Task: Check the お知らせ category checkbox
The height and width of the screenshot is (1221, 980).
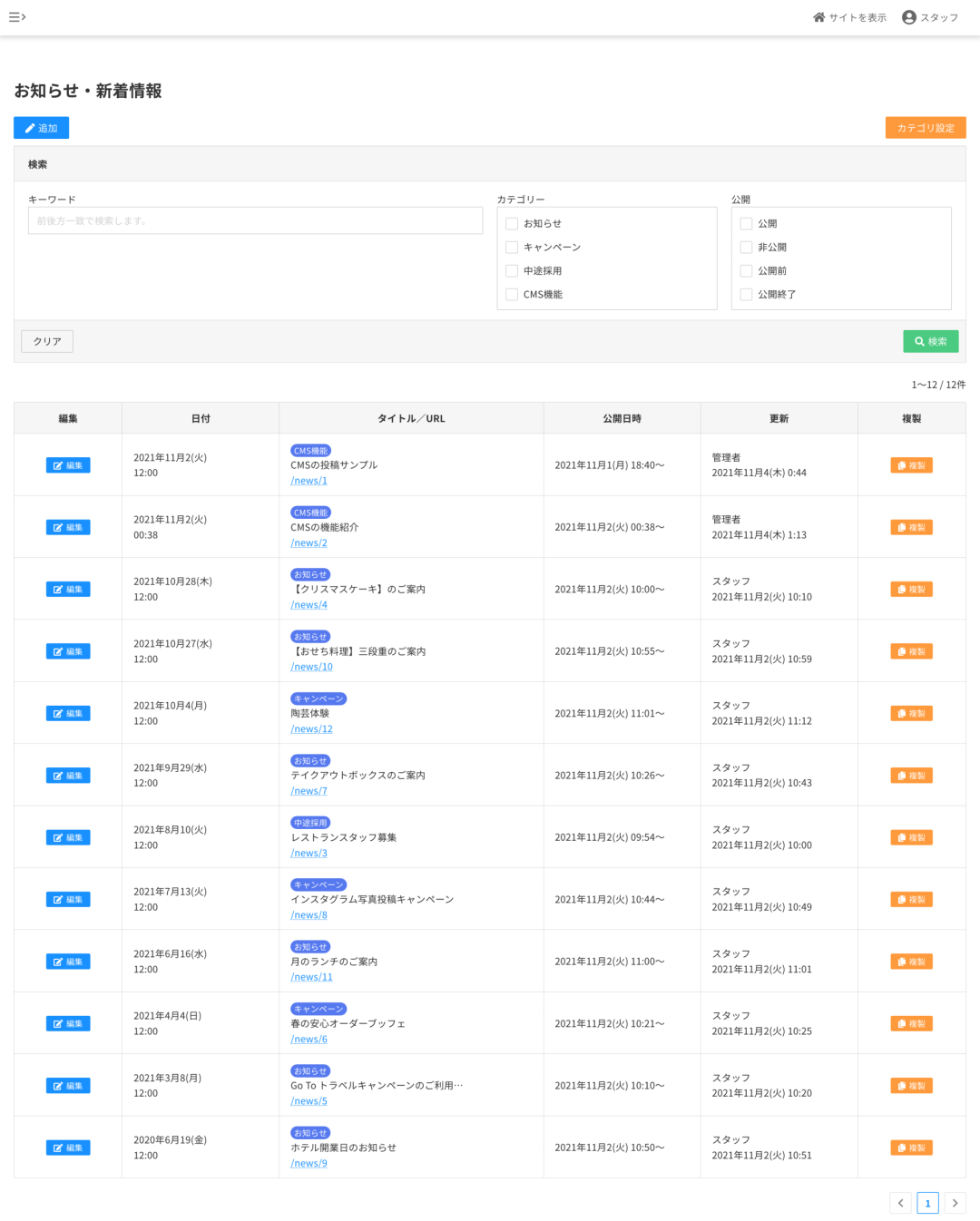Action: (512, 224)
